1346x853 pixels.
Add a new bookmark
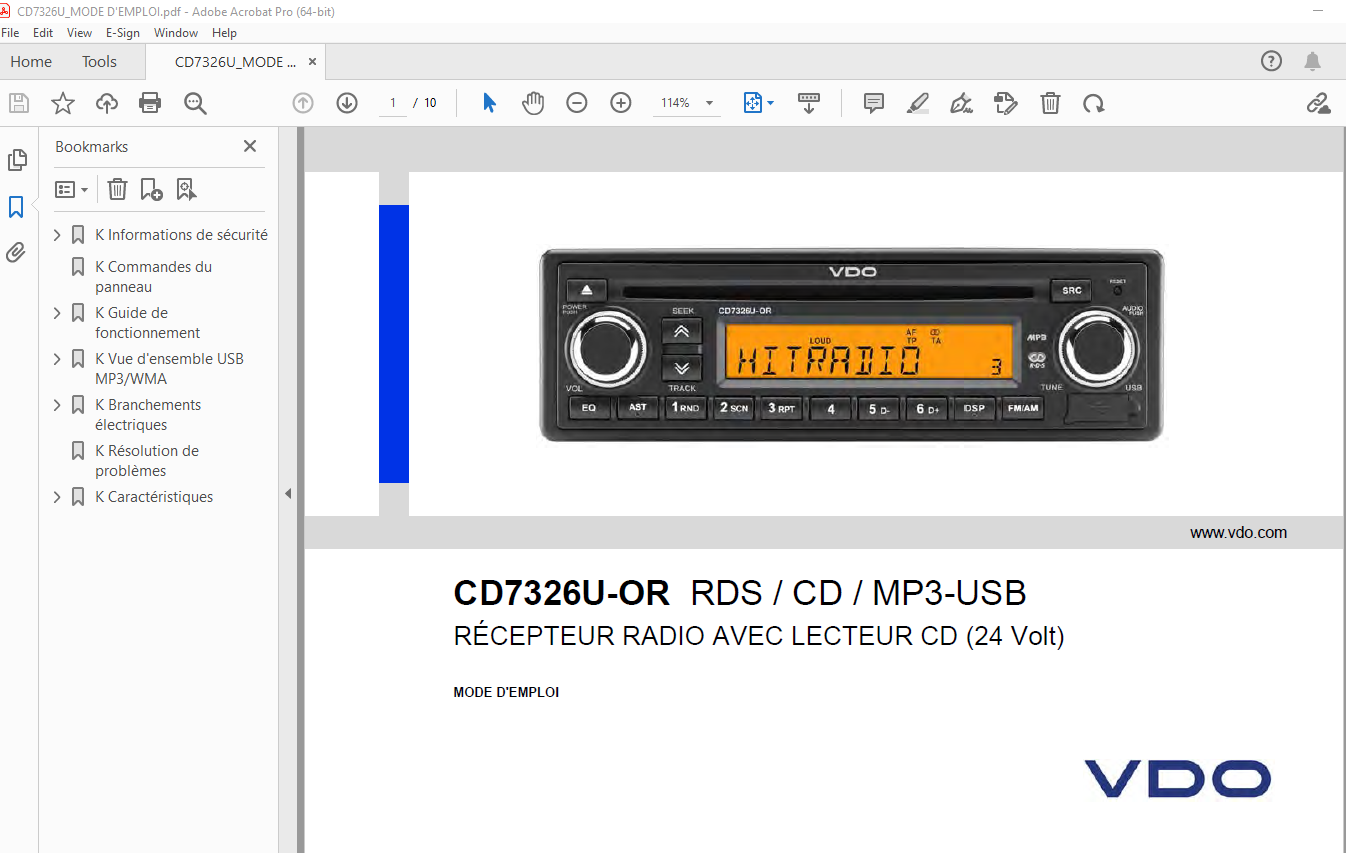tap(151, 189)
